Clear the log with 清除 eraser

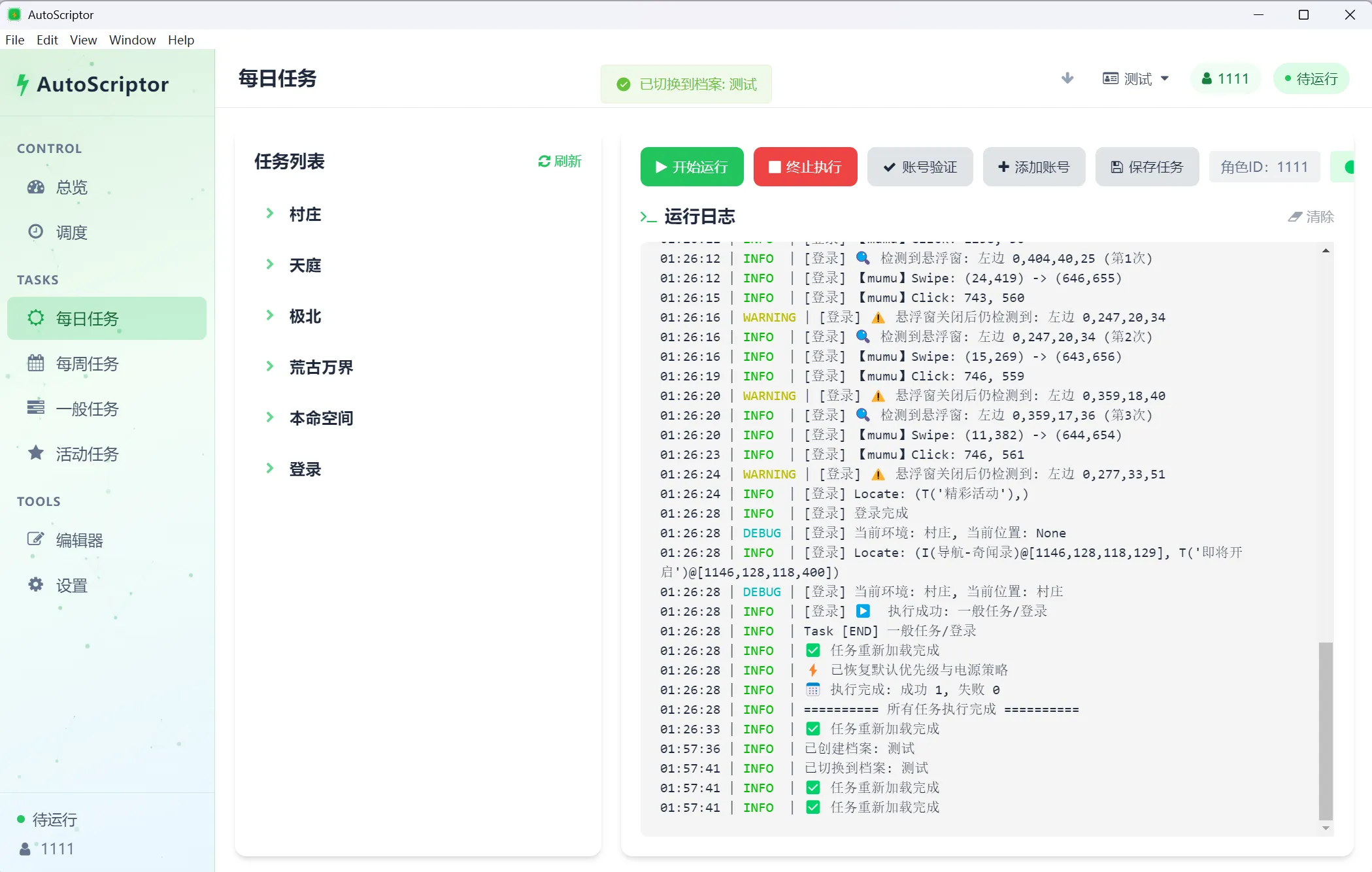1311,216
